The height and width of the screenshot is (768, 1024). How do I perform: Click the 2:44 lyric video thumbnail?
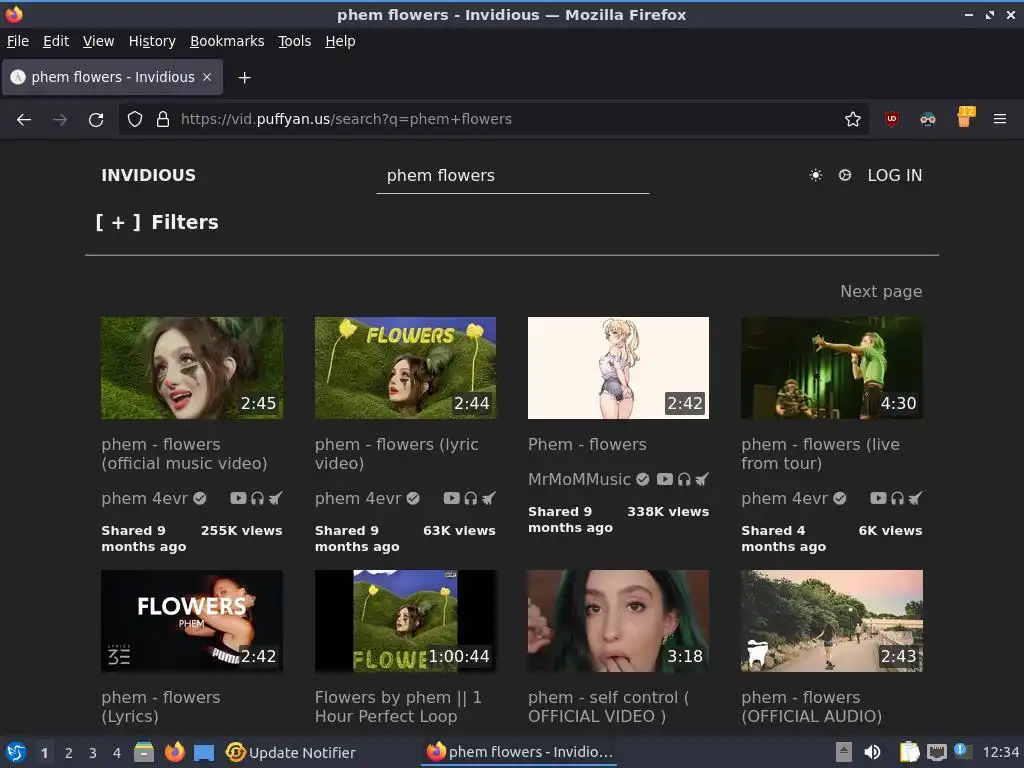coord(405,368)
